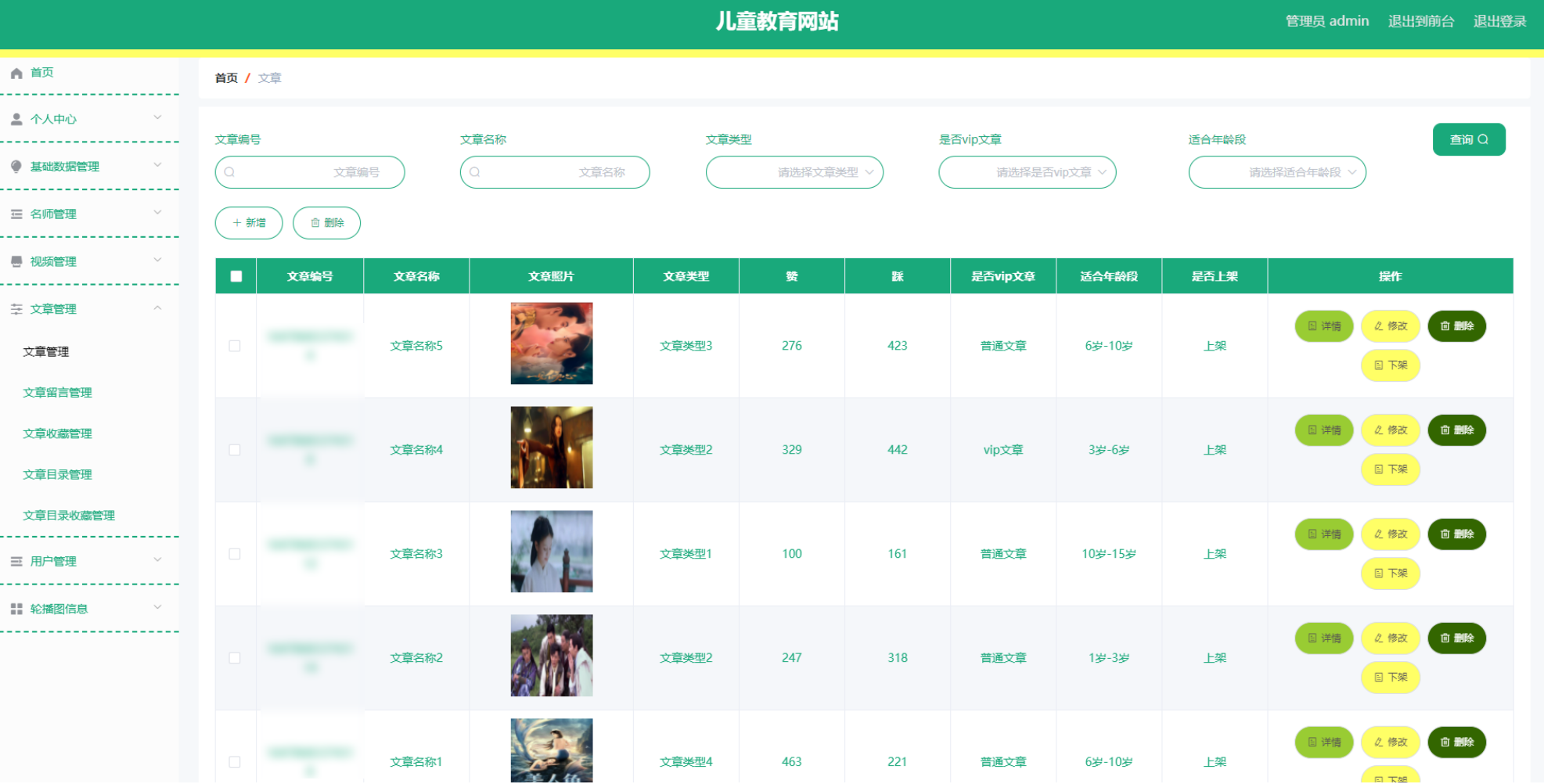Viewport: 1544px width, 784px height.
Task: Click the icon beside 用户管理
Action: 16,561
